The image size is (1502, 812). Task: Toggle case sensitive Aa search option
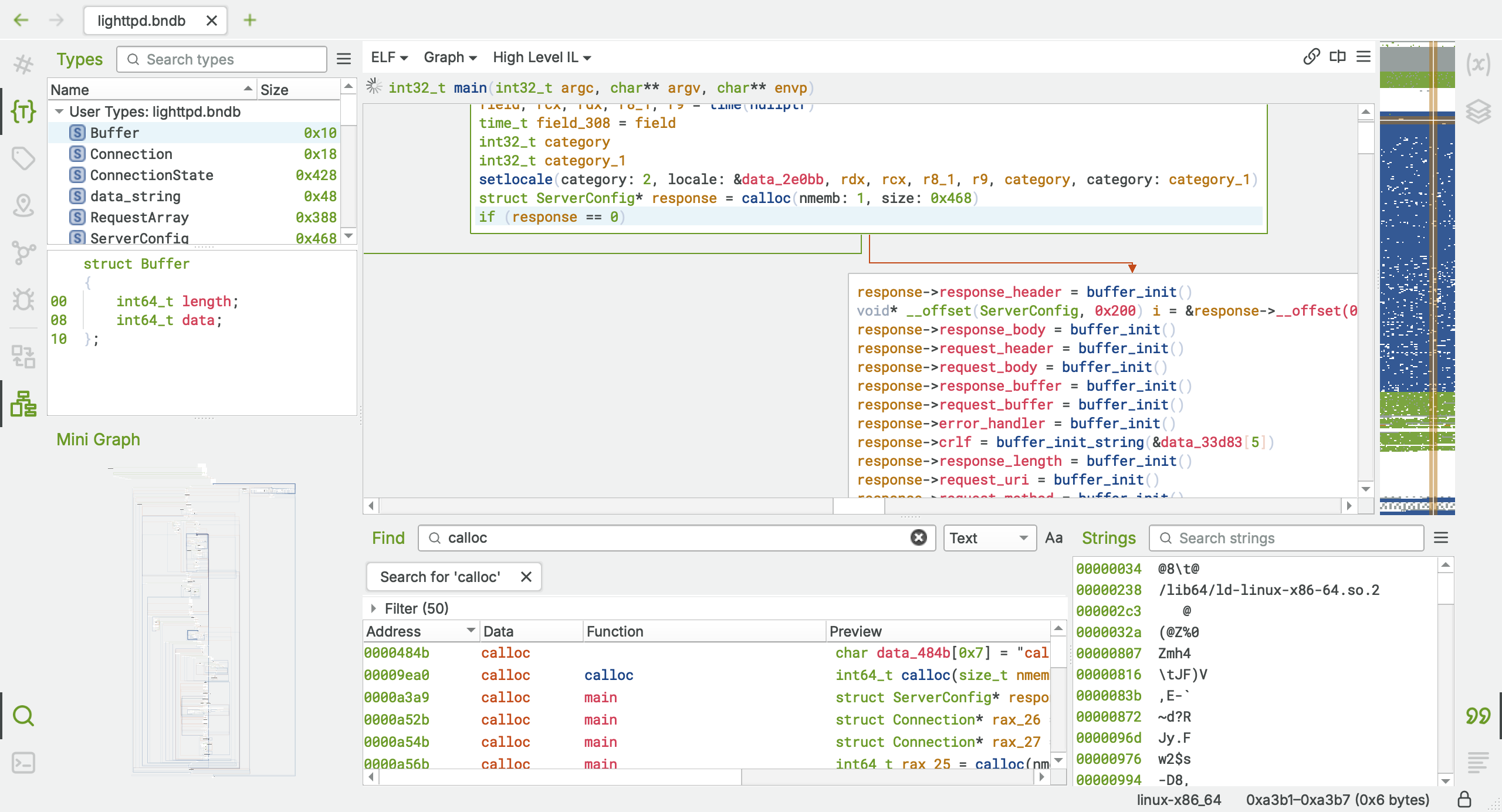coord(1054,538)
